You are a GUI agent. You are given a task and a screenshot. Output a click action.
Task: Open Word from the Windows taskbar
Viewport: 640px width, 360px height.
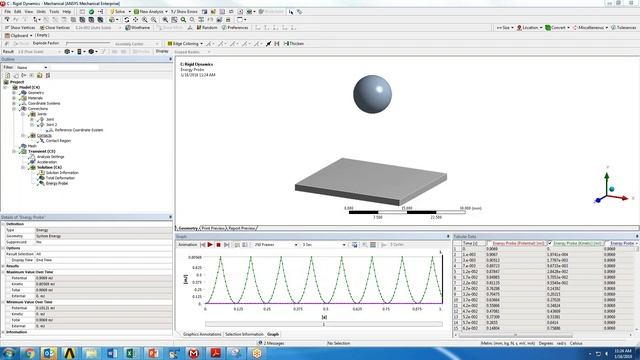coord(112,353)
